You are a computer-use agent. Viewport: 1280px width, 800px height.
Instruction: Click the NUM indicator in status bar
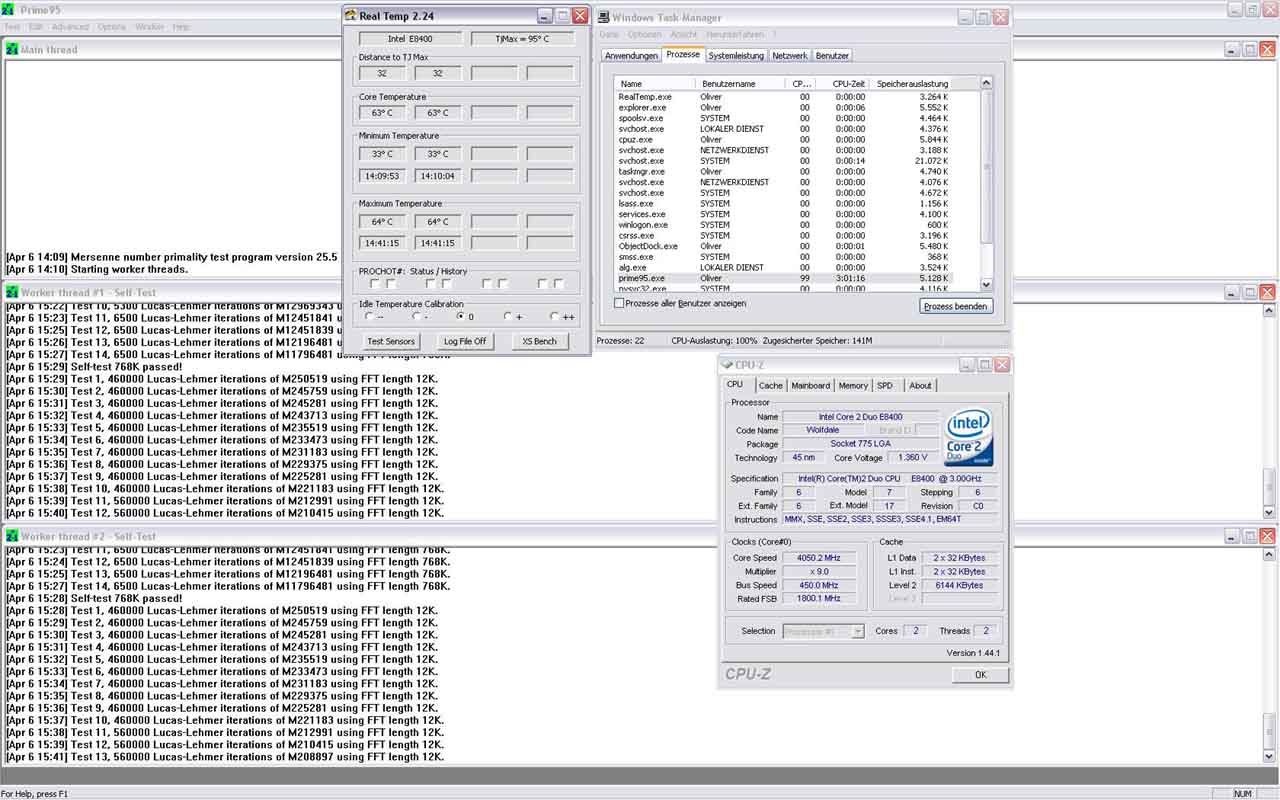click(x=1243, y=793)
